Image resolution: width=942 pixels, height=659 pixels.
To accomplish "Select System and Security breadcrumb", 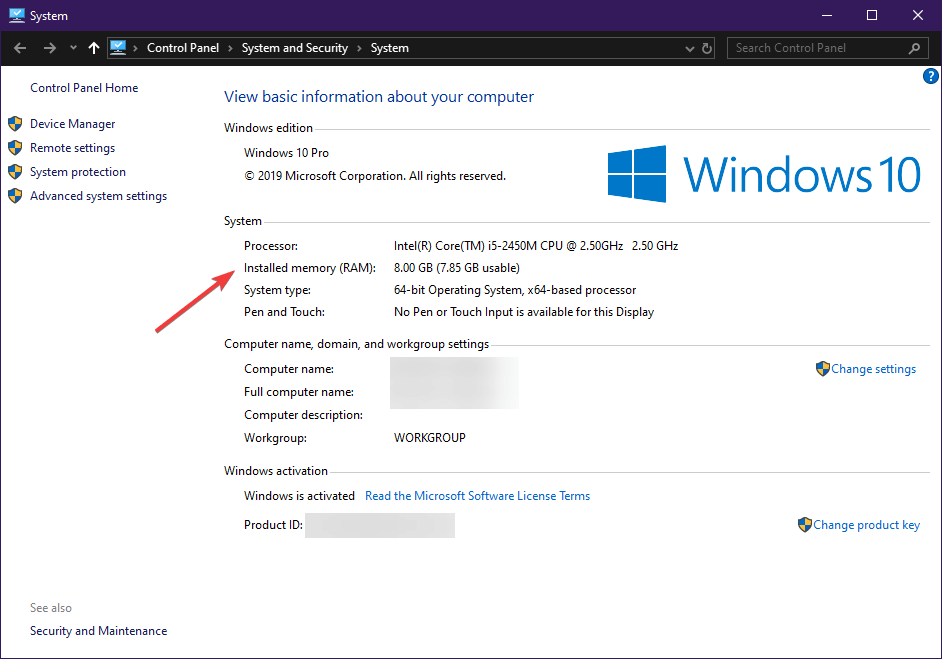I will (x=294, y=48).
